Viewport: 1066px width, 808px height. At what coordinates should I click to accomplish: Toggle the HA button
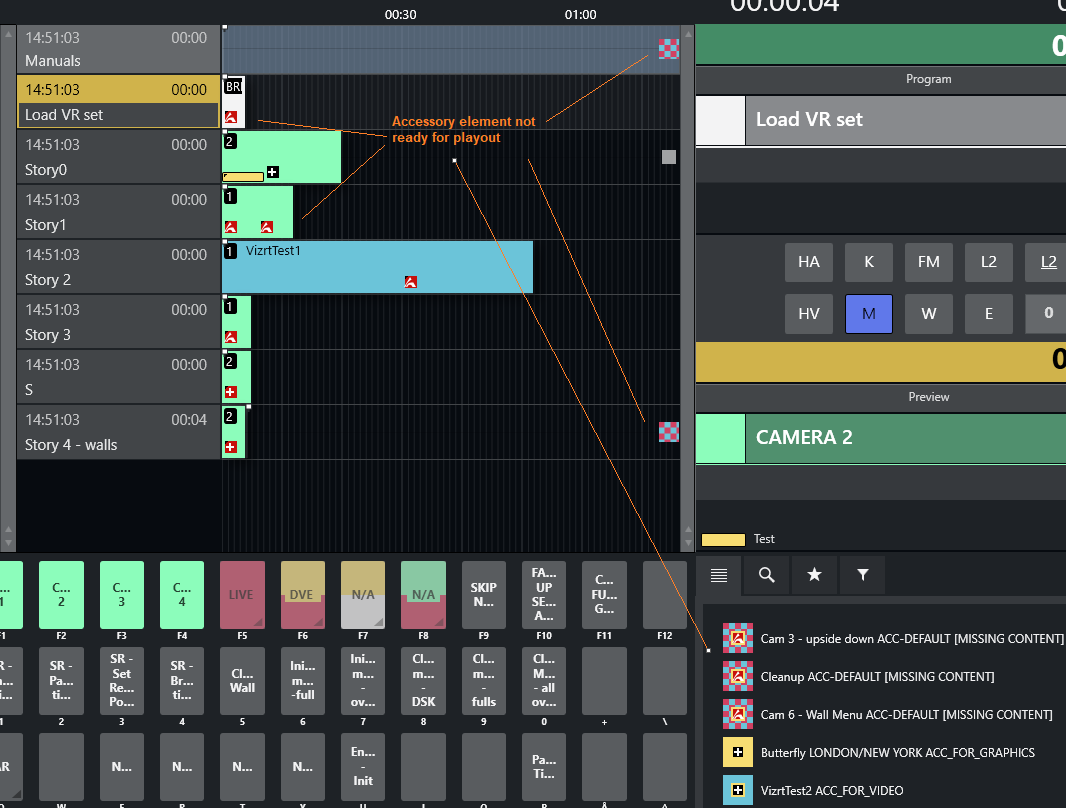point(808,262)
